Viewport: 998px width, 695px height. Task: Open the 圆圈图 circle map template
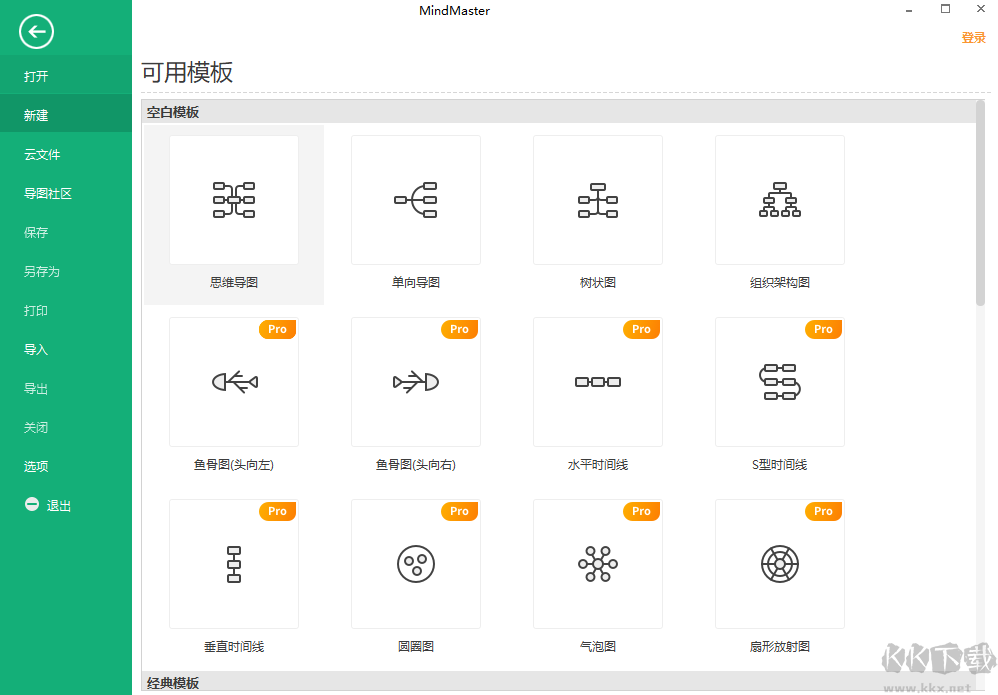pos(415,564)
